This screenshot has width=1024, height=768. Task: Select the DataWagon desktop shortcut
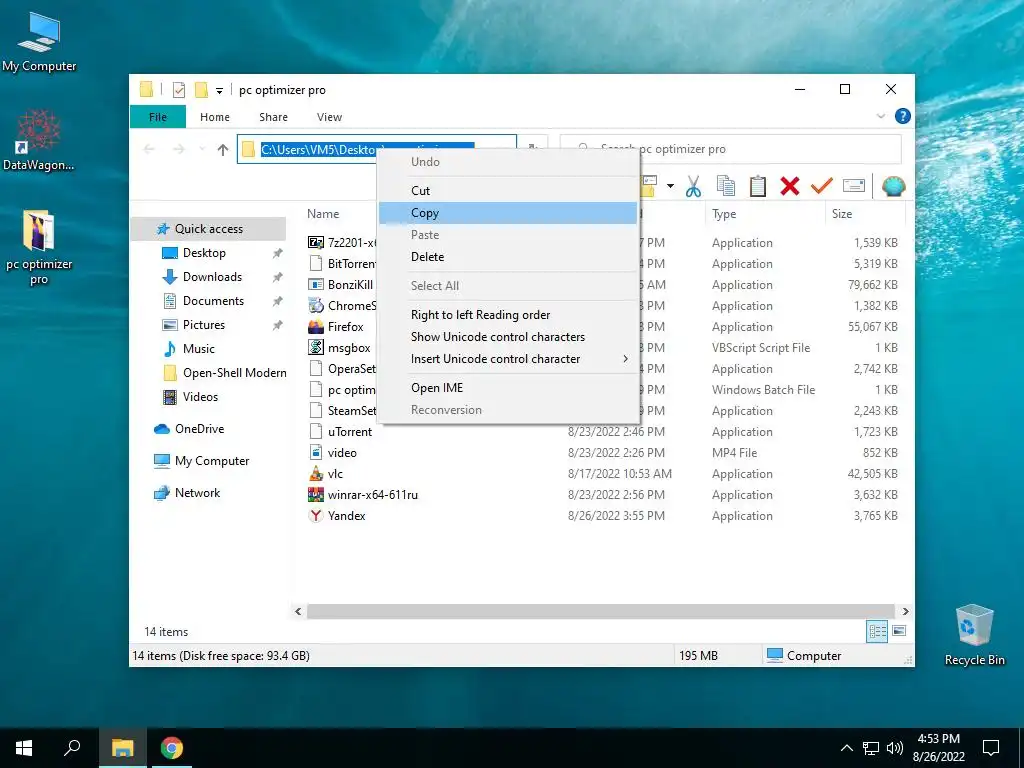click(x=39, y=140)
